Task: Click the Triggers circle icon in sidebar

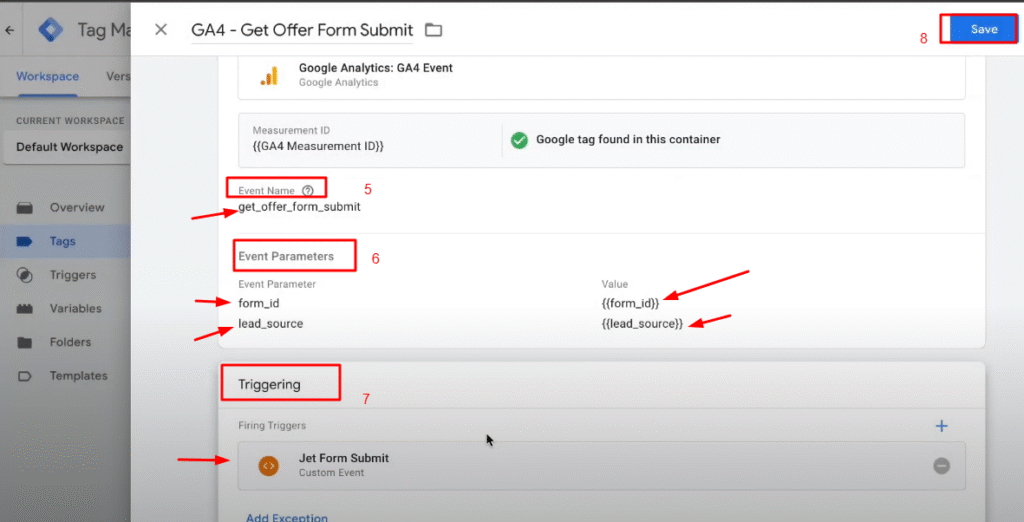Action: pyautogui.click(x=24, y=275)
